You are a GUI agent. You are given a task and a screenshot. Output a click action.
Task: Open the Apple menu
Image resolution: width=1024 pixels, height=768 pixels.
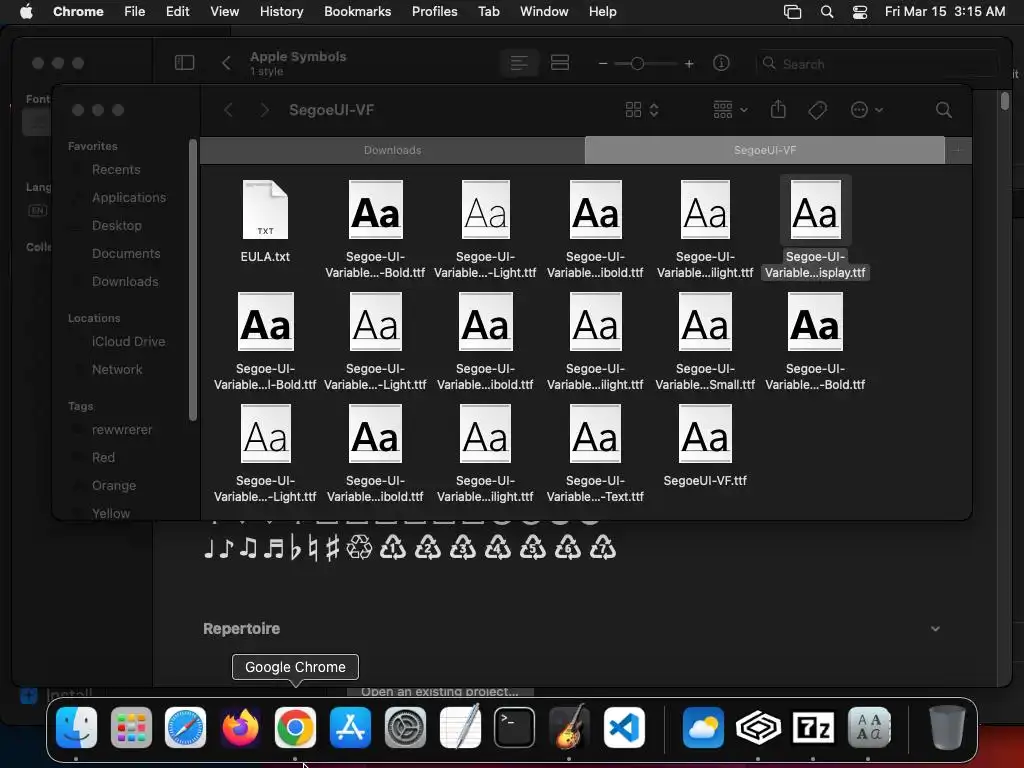[x=26, y=12]
